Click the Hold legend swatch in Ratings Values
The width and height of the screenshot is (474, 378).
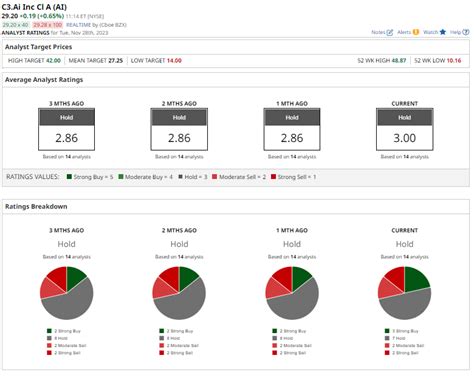pos(180,177)
